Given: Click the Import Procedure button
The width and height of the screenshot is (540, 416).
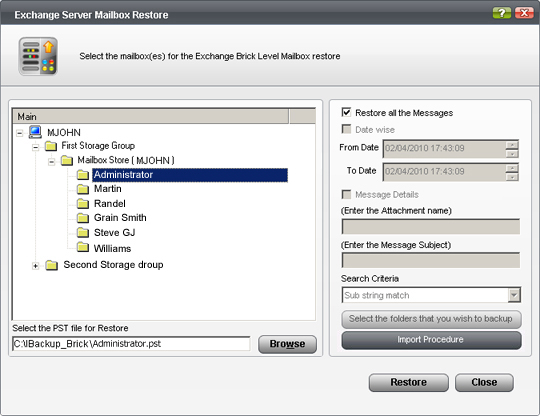Looking at the screenshot, I should (x=431, y=340).
